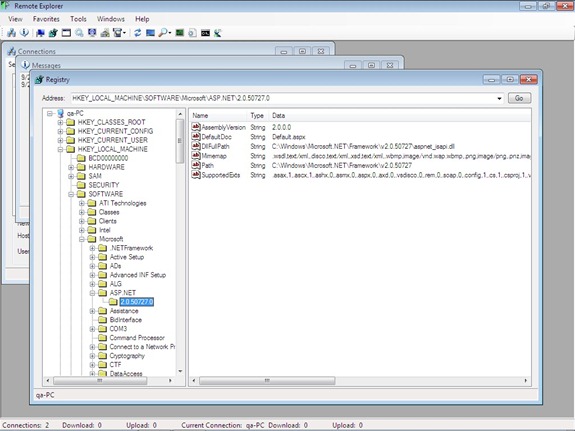
Task: Open the Address bar dropdown arrow
Action: click(499, 98)
